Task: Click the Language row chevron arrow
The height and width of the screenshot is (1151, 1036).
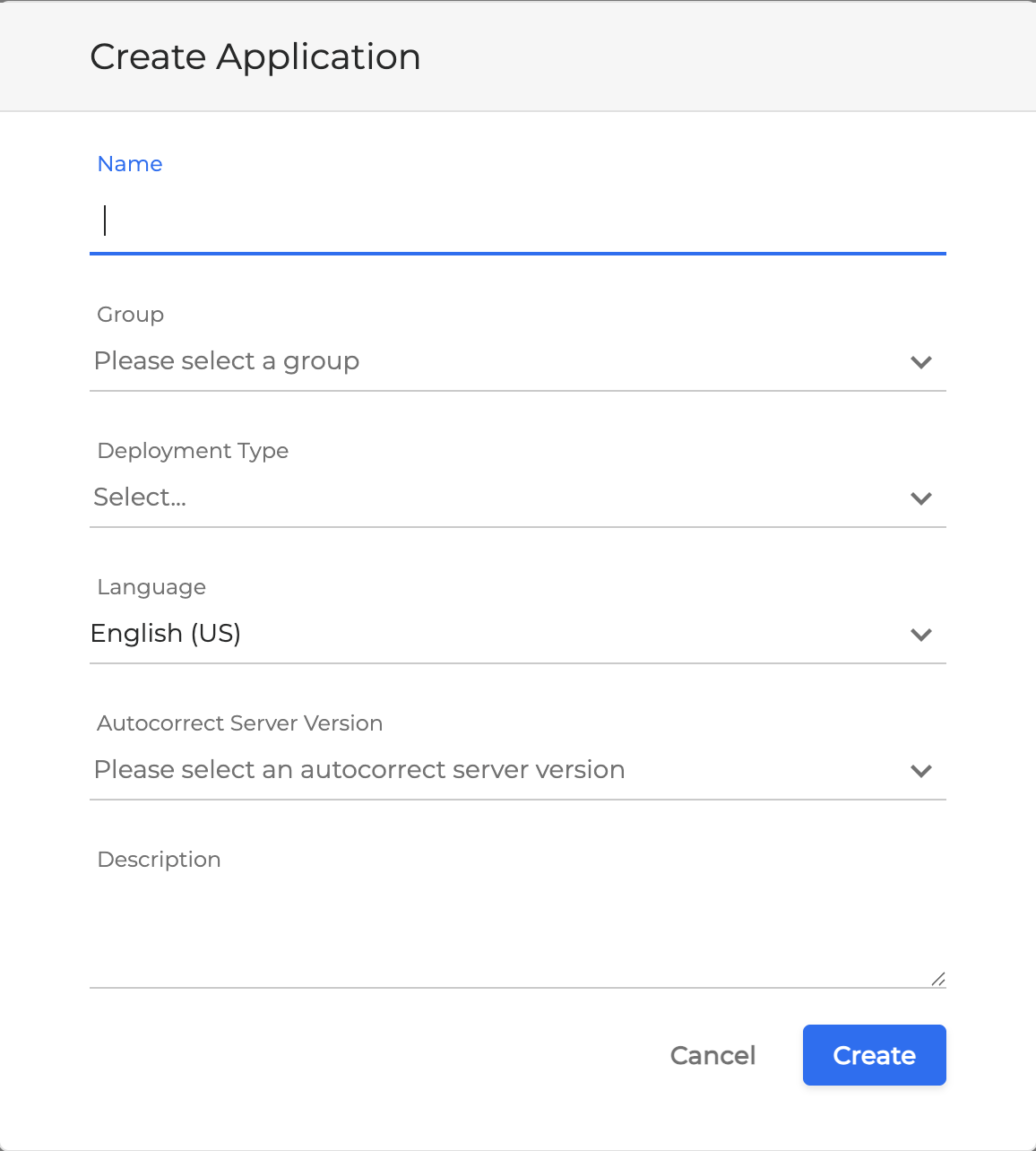Action: coord(921,635)
